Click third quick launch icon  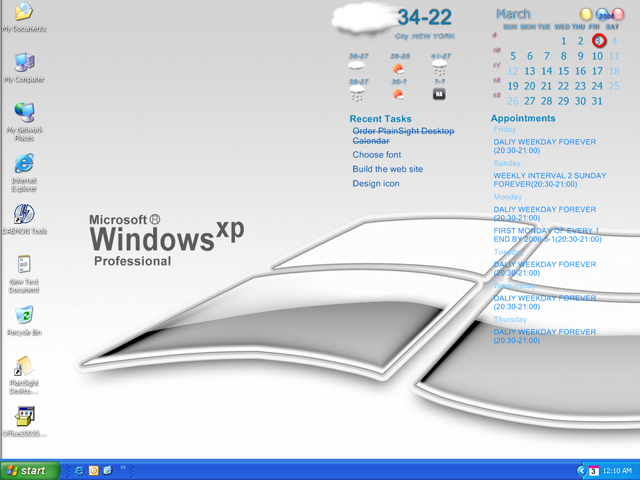coord(108,471)
